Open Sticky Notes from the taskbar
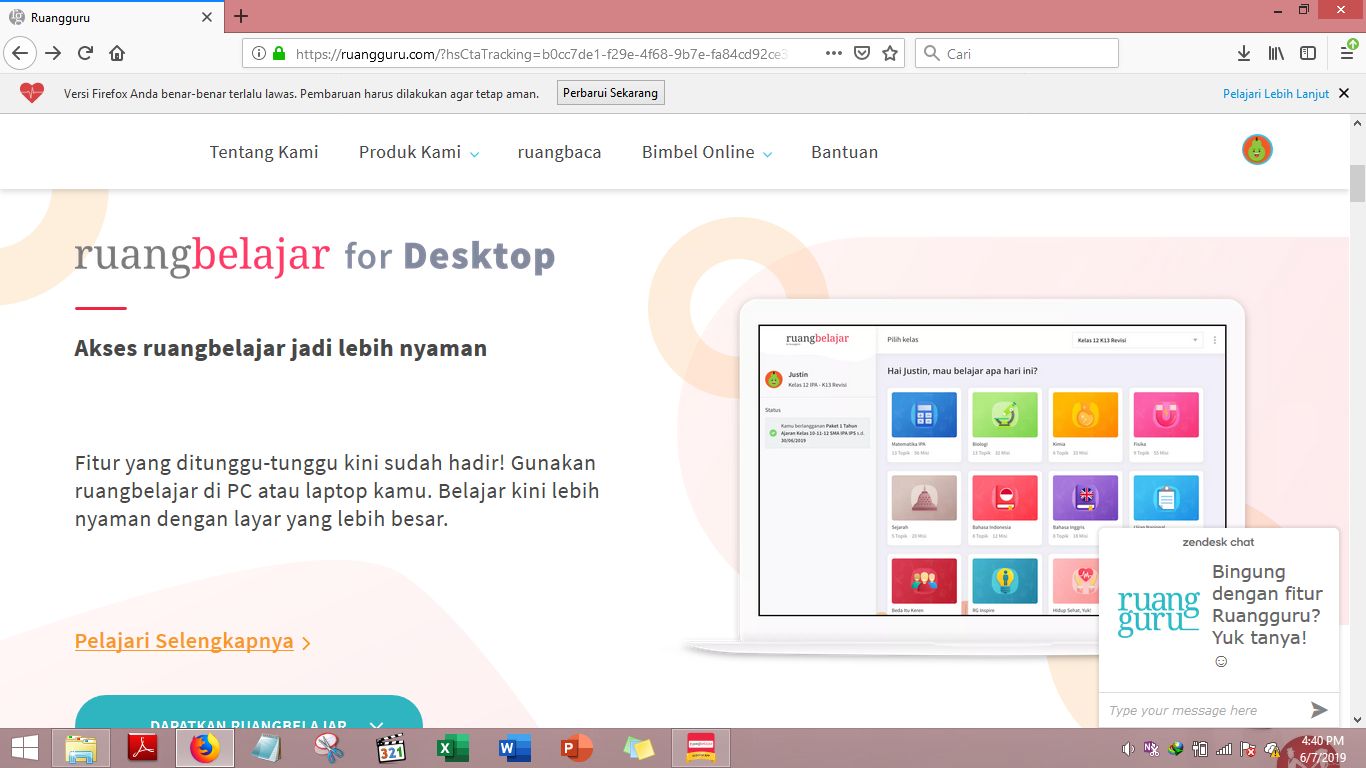The image size is (1366, 768). [639, 748]
